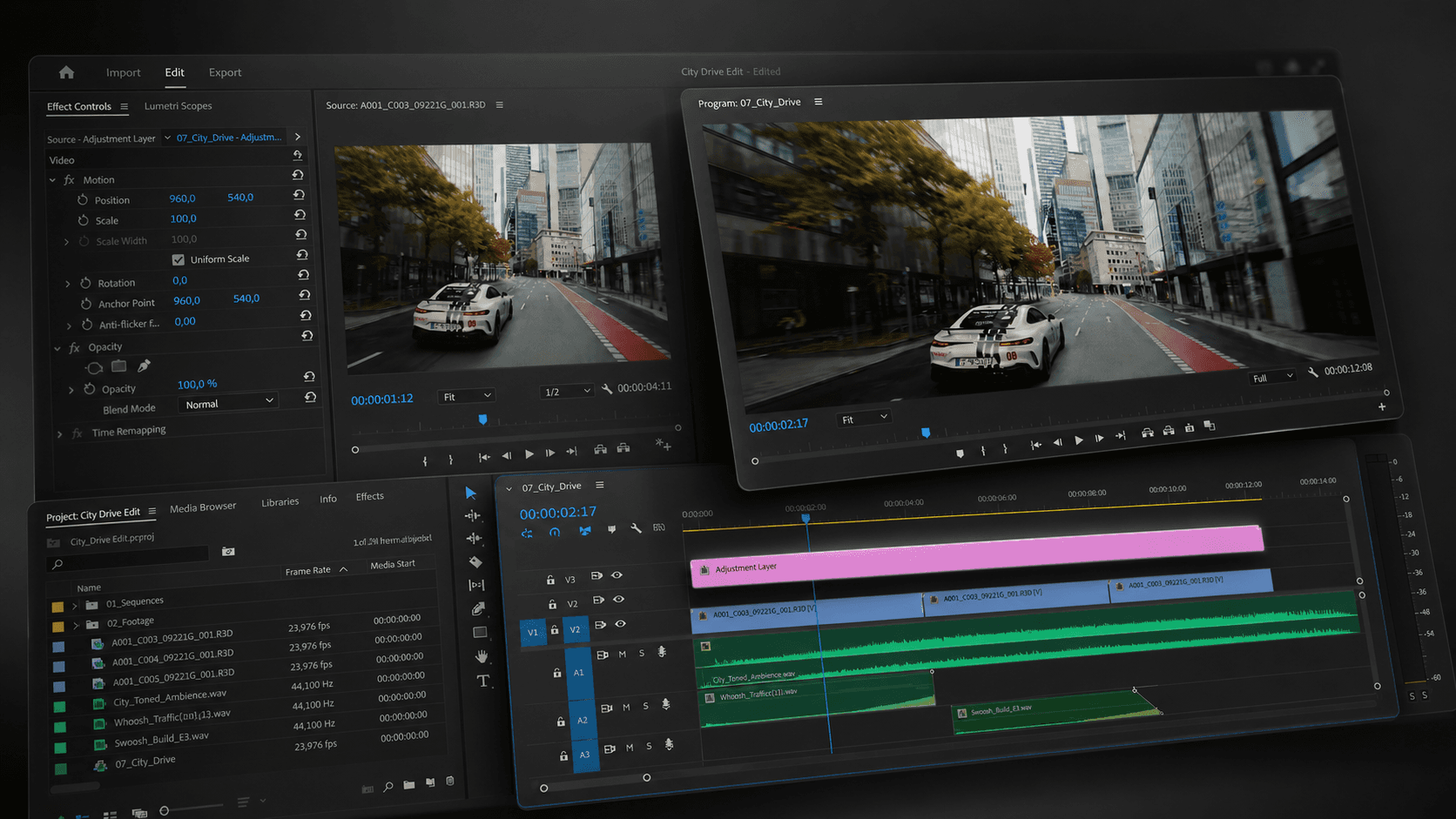The width and height of the screenshot is (1456, 819).
Task: Open the Libraries tab
Action: pyautogui.click(x=280, y=502)
